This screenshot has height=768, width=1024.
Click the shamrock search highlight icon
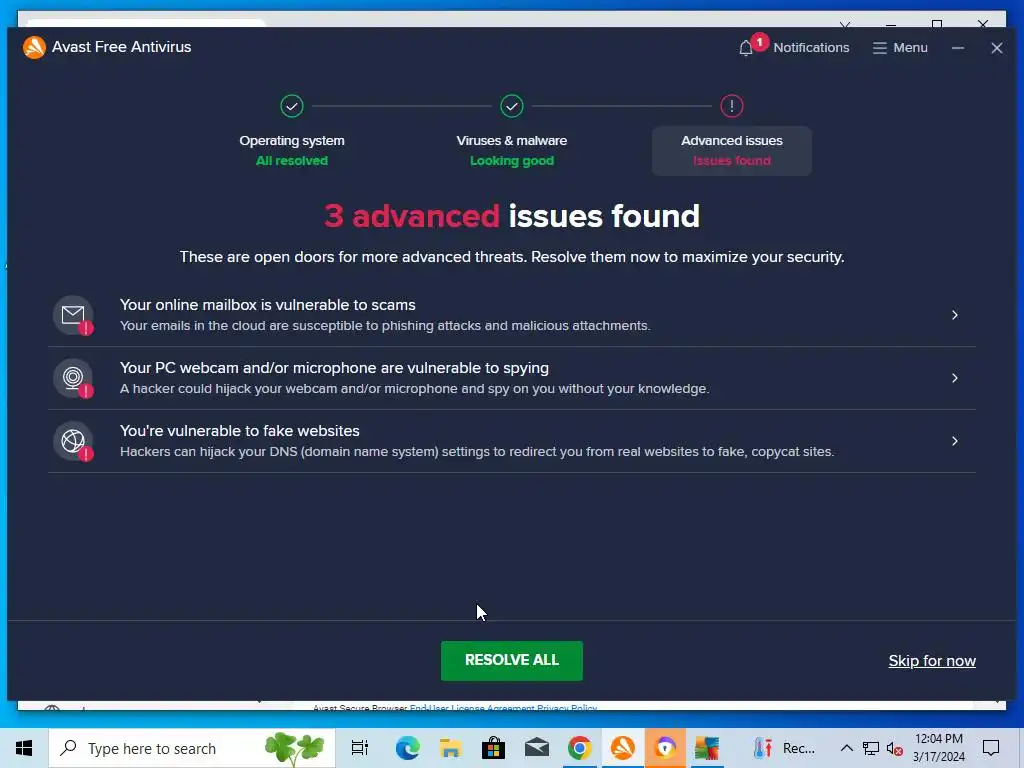coord(295,748)
